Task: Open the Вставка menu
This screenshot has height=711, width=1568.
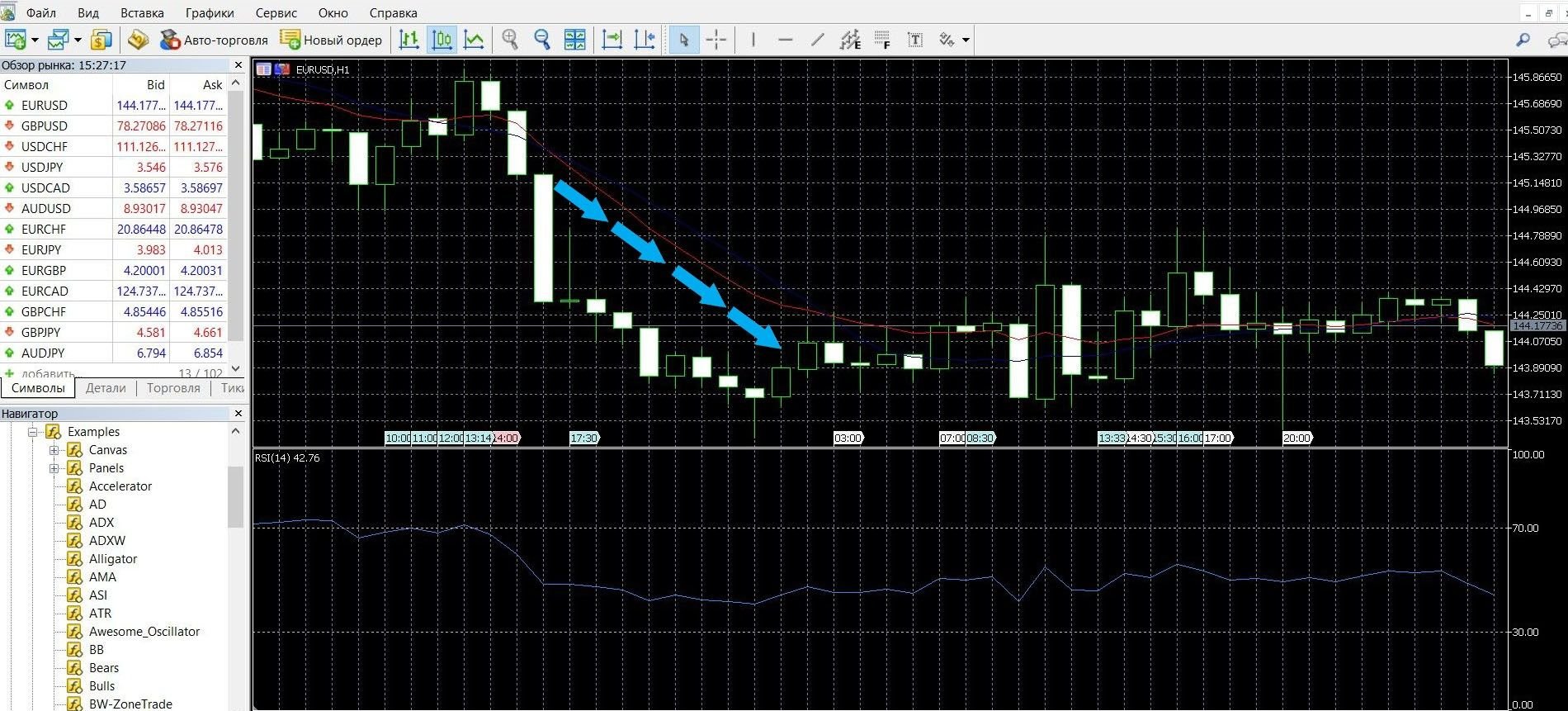Action: coord(142,13)
